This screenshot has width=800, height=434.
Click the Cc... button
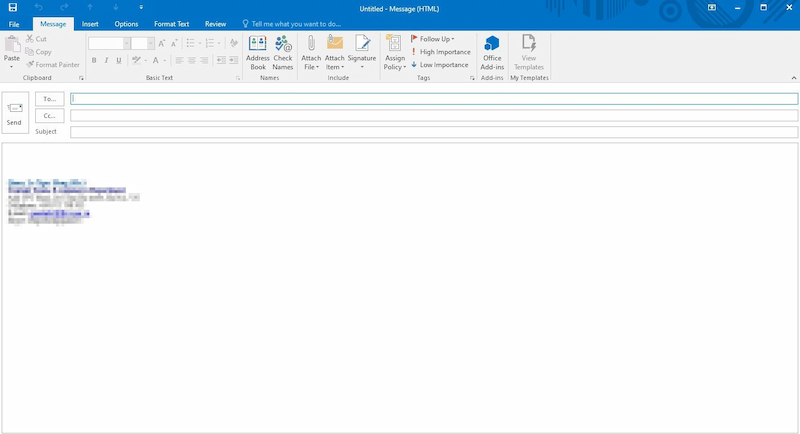(x=50, y=116)
